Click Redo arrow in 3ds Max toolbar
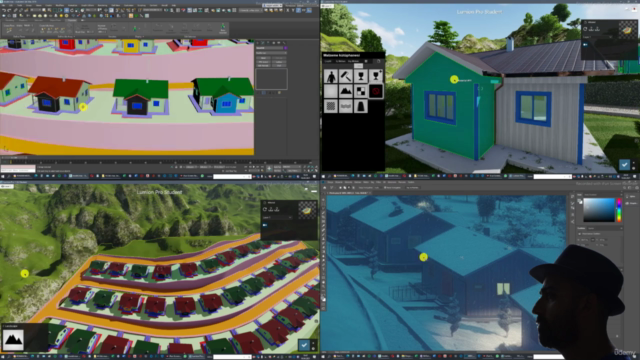The height and width of the screenshot is (360, 640). click(9, 10)
